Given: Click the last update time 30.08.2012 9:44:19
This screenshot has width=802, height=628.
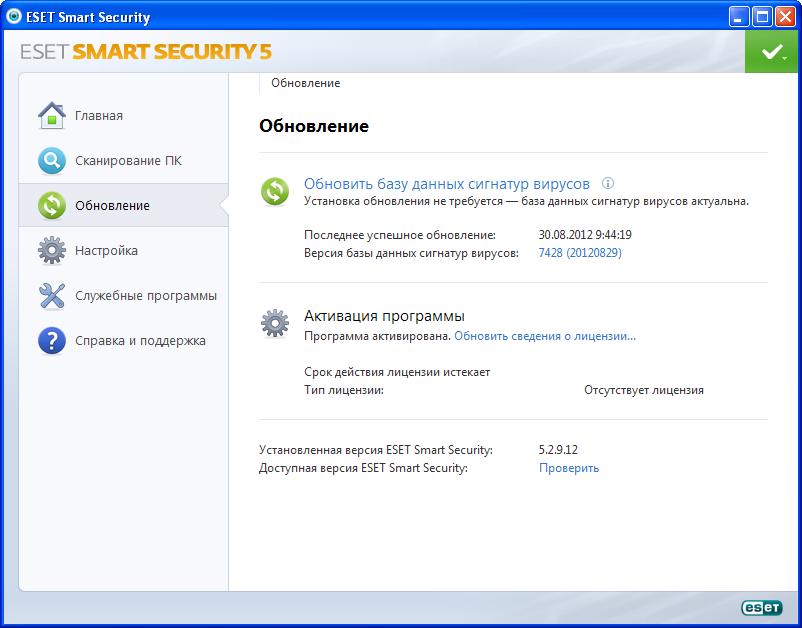Looking at the screenshot, I should click(x=585, y=235).
